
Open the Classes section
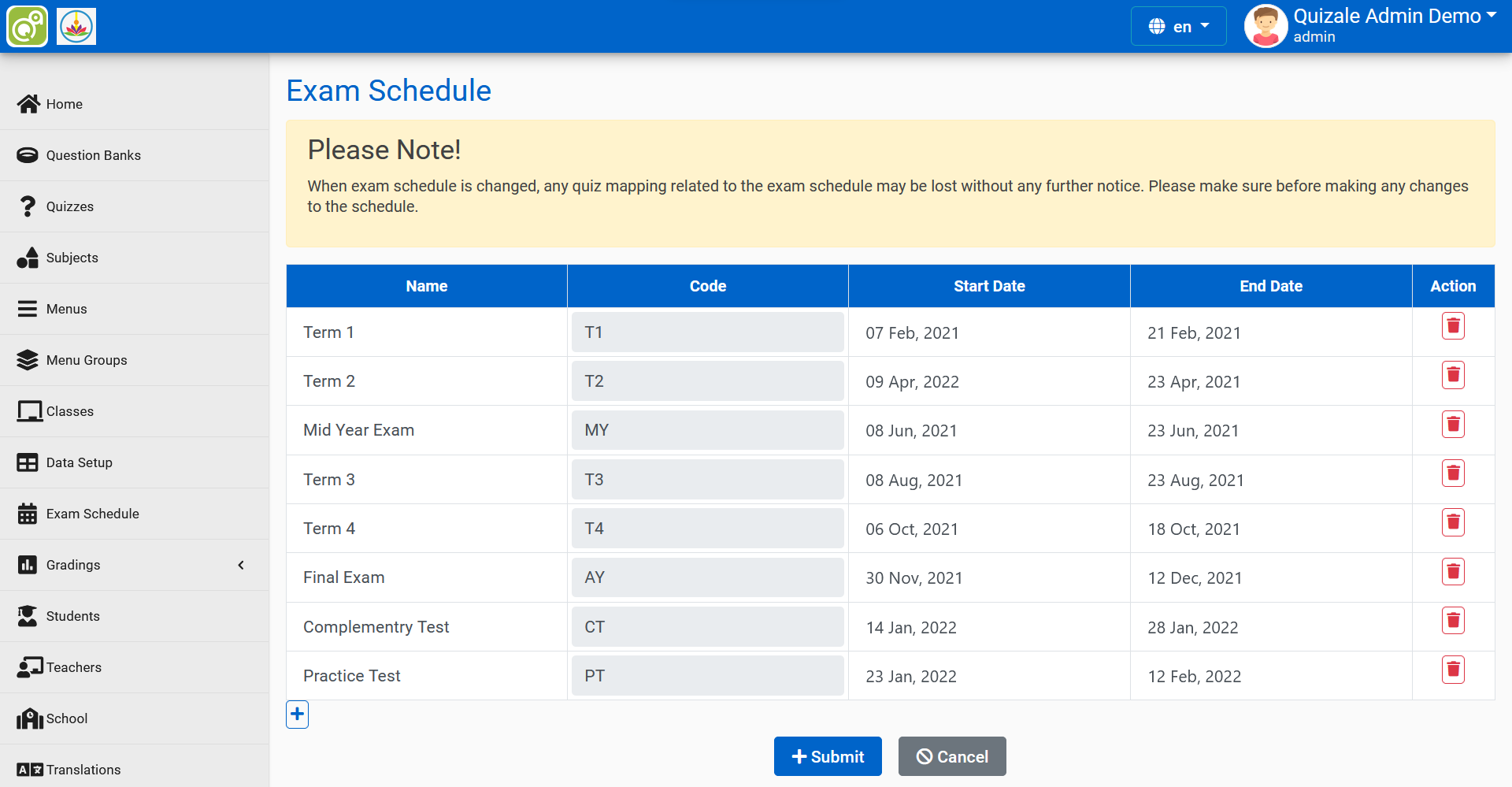[x=69, y=410]
